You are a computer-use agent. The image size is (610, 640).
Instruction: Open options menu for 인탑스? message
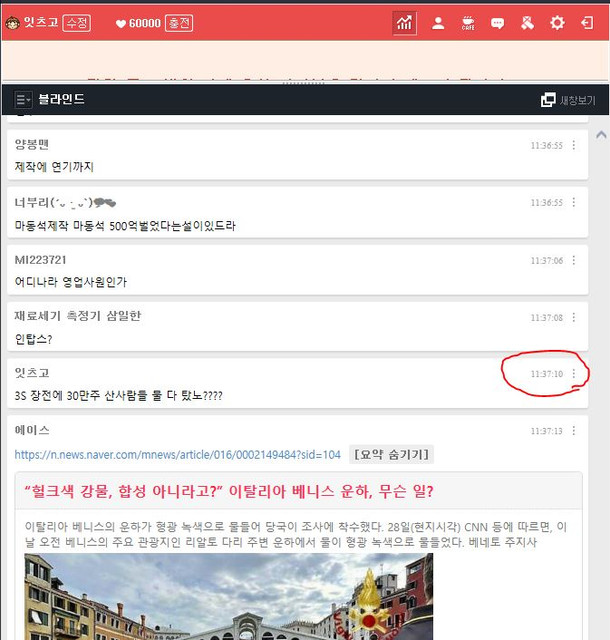click(x=574, y=317)
